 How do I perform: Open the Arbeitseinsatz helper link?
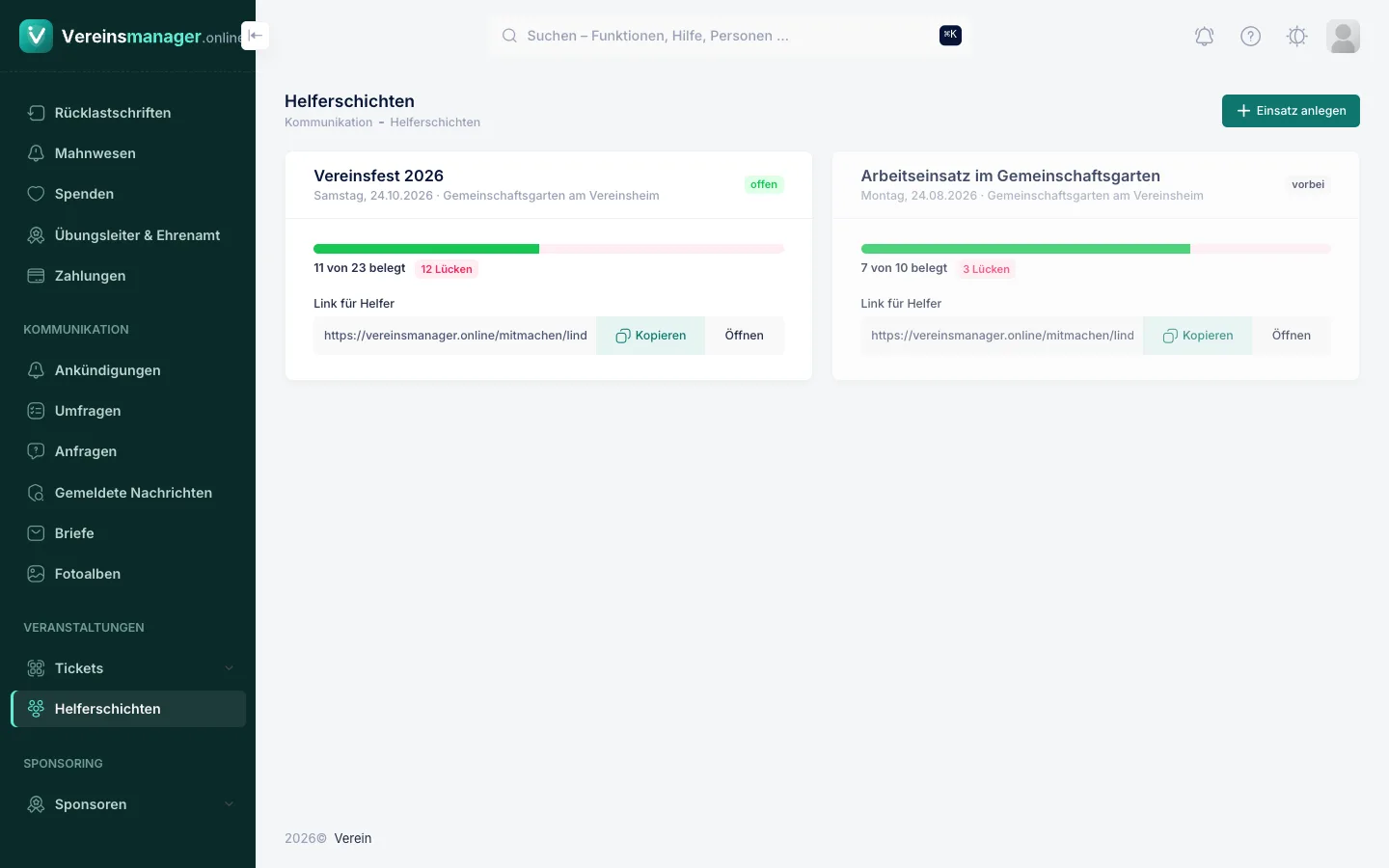pyautogui.click(x=1292, y=336)
